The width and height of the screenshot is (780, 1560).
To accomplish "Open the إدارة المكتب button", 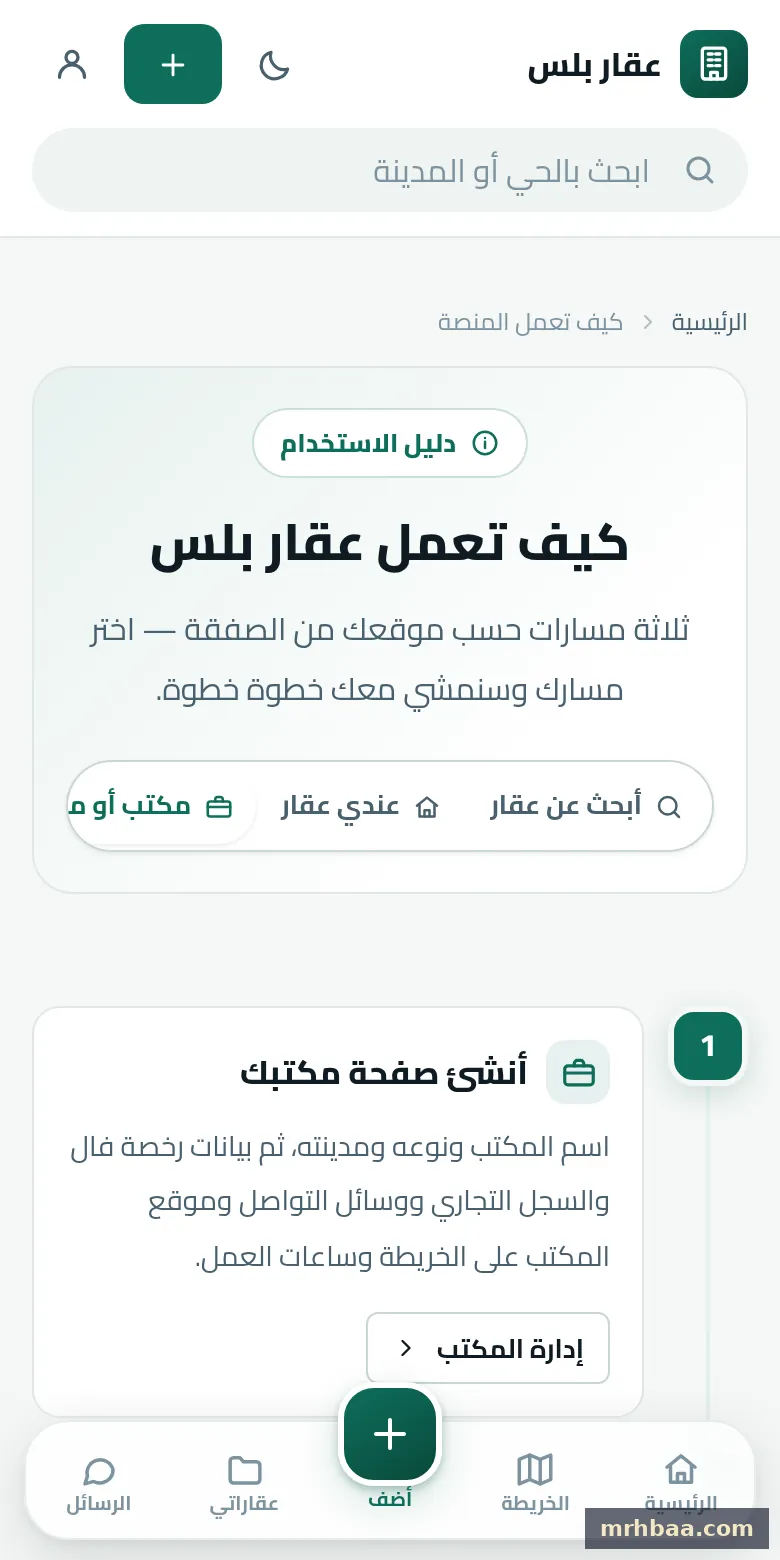I will pos(488,1348).
